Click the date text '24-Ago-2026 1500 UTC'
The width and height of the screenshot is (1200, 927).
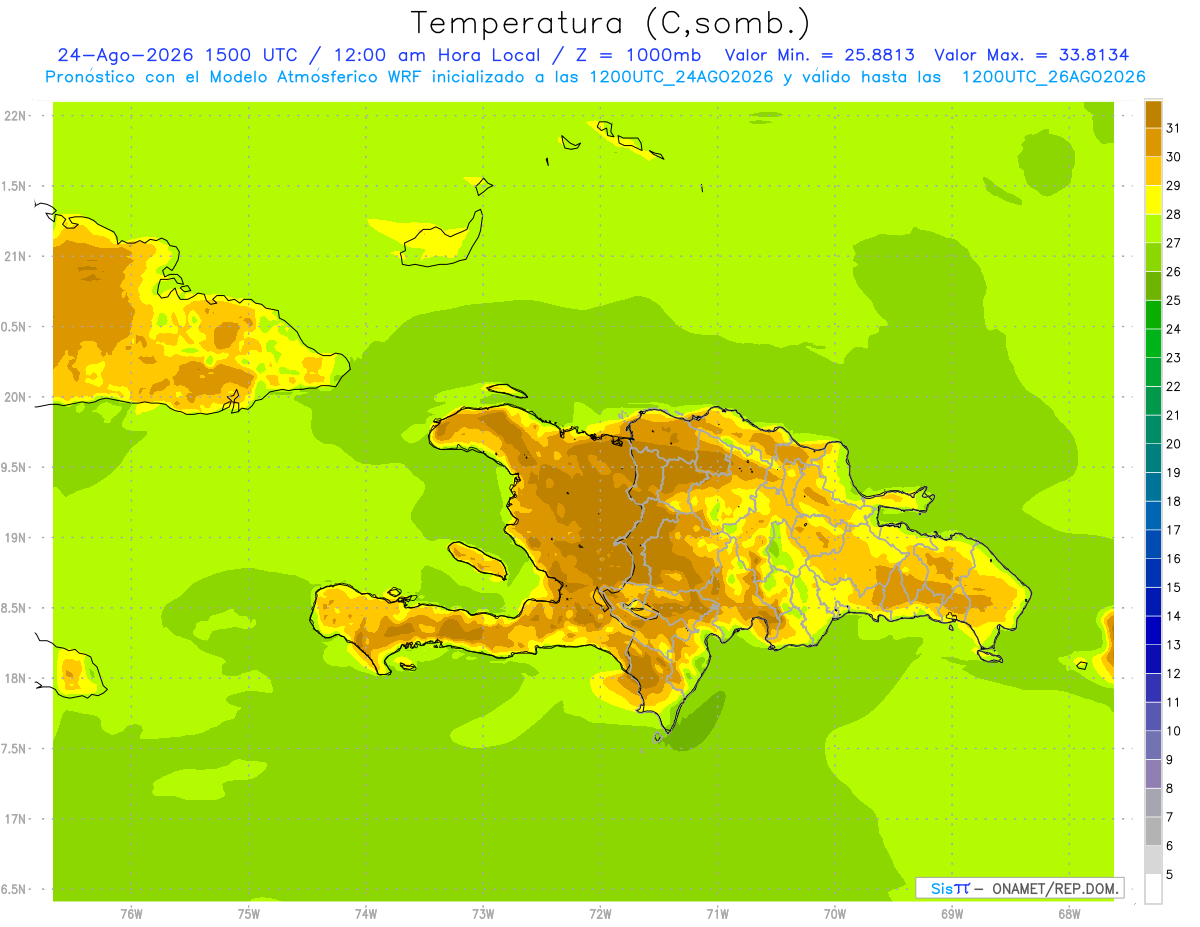click(177, 55)
